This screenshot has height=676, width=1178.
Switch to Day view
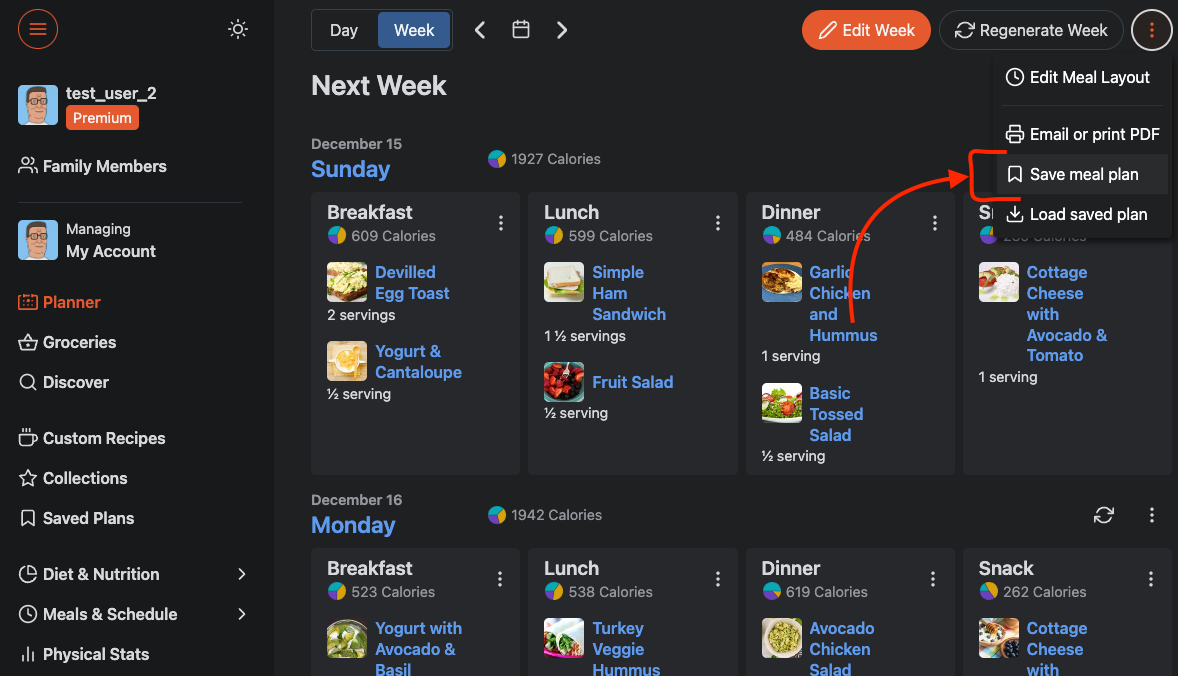click(344, 30)
